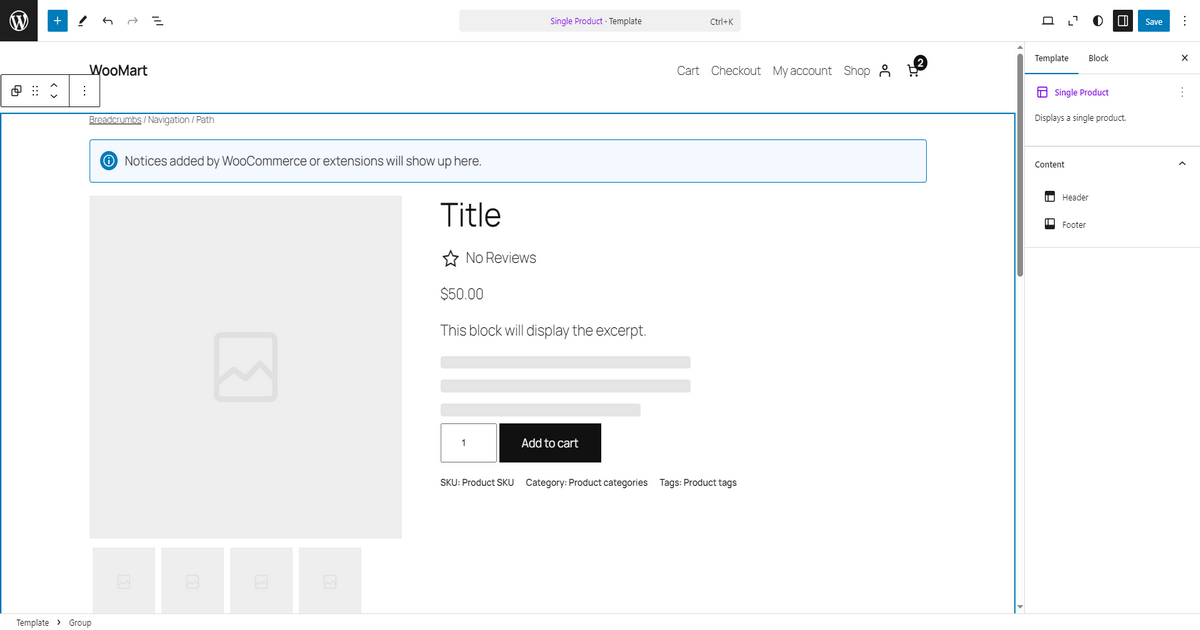The height and width of the screenshot is (630, 1200).
Task: Click the Group breadcrumb in footer
Action: pyautogui.click(x=80, y=623)
